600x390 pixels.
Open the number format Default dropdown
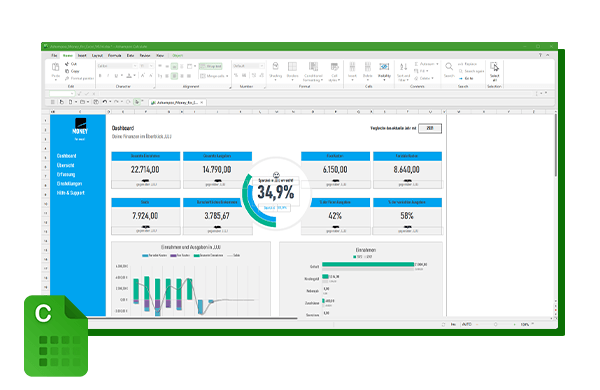(262, 66)
